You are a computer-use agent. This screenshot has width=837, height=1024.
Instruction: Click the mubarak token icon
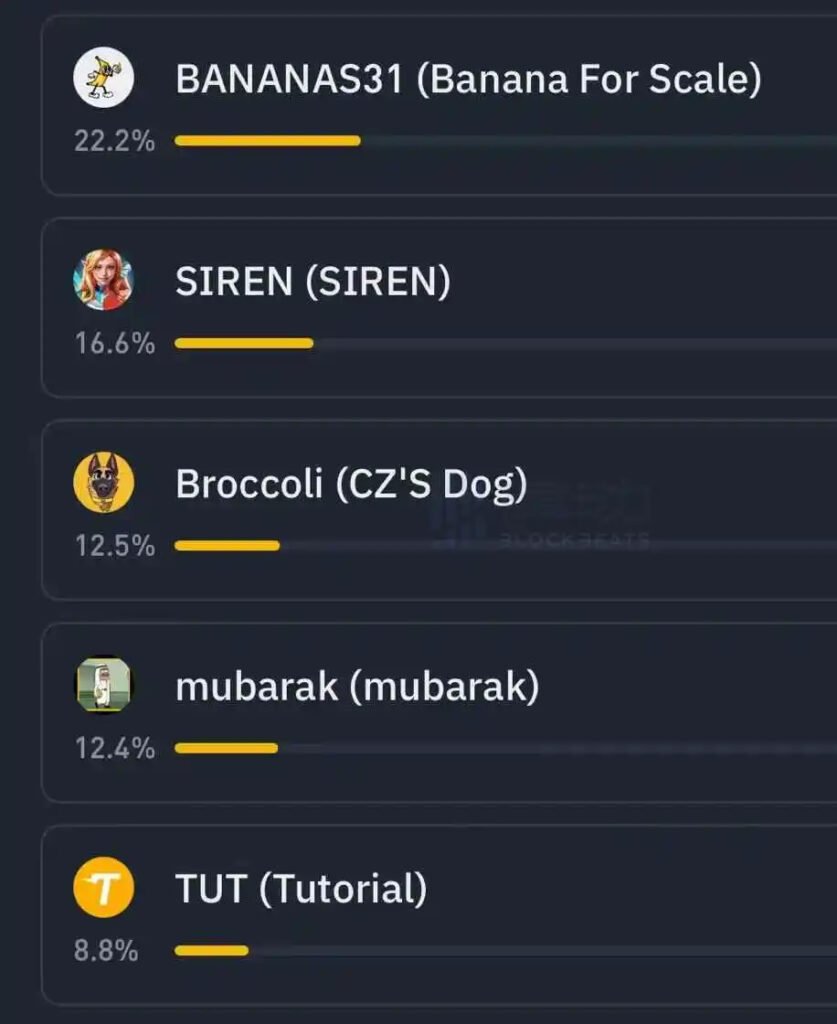point(103,684)
